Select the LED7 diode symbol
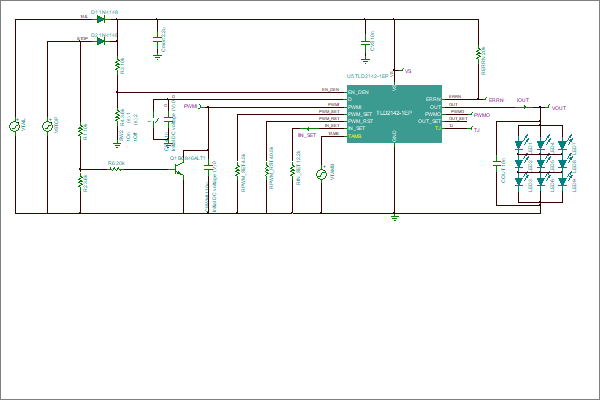Image resolution: width=600 pixels, height=400 pixels. pos(562,144)
